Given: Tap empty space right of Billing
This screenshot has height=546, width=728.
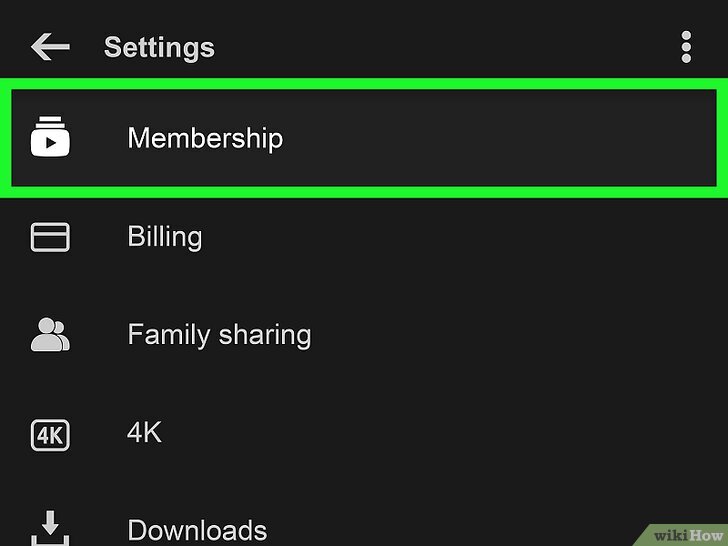Looking at the screenshot, I should [x=464, y=237].
